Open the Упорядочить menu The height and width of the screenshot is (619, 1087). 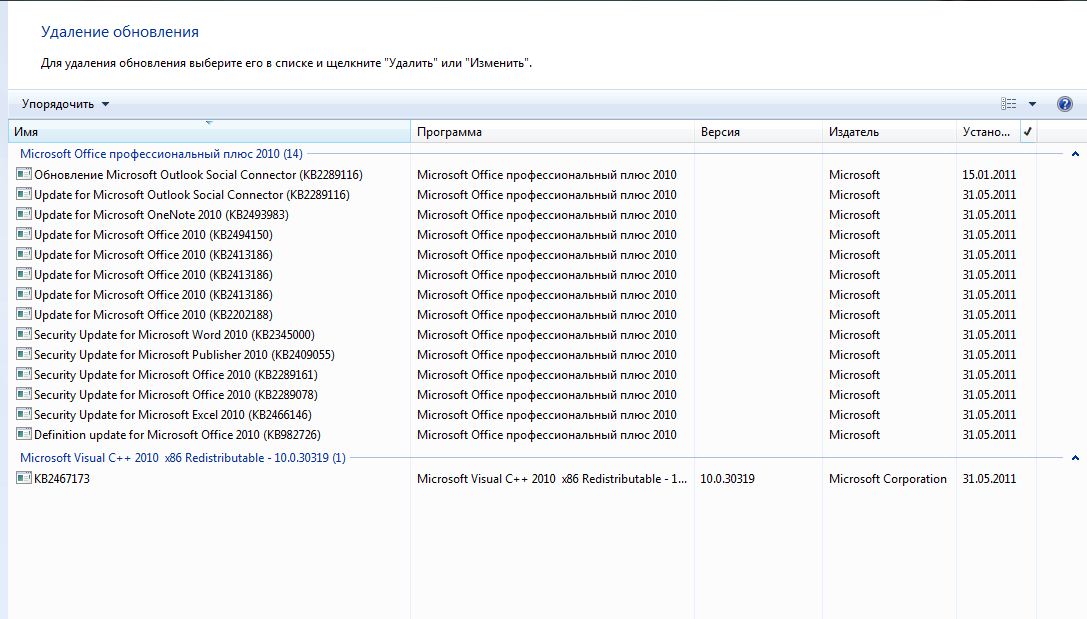[x=65, y=104]
